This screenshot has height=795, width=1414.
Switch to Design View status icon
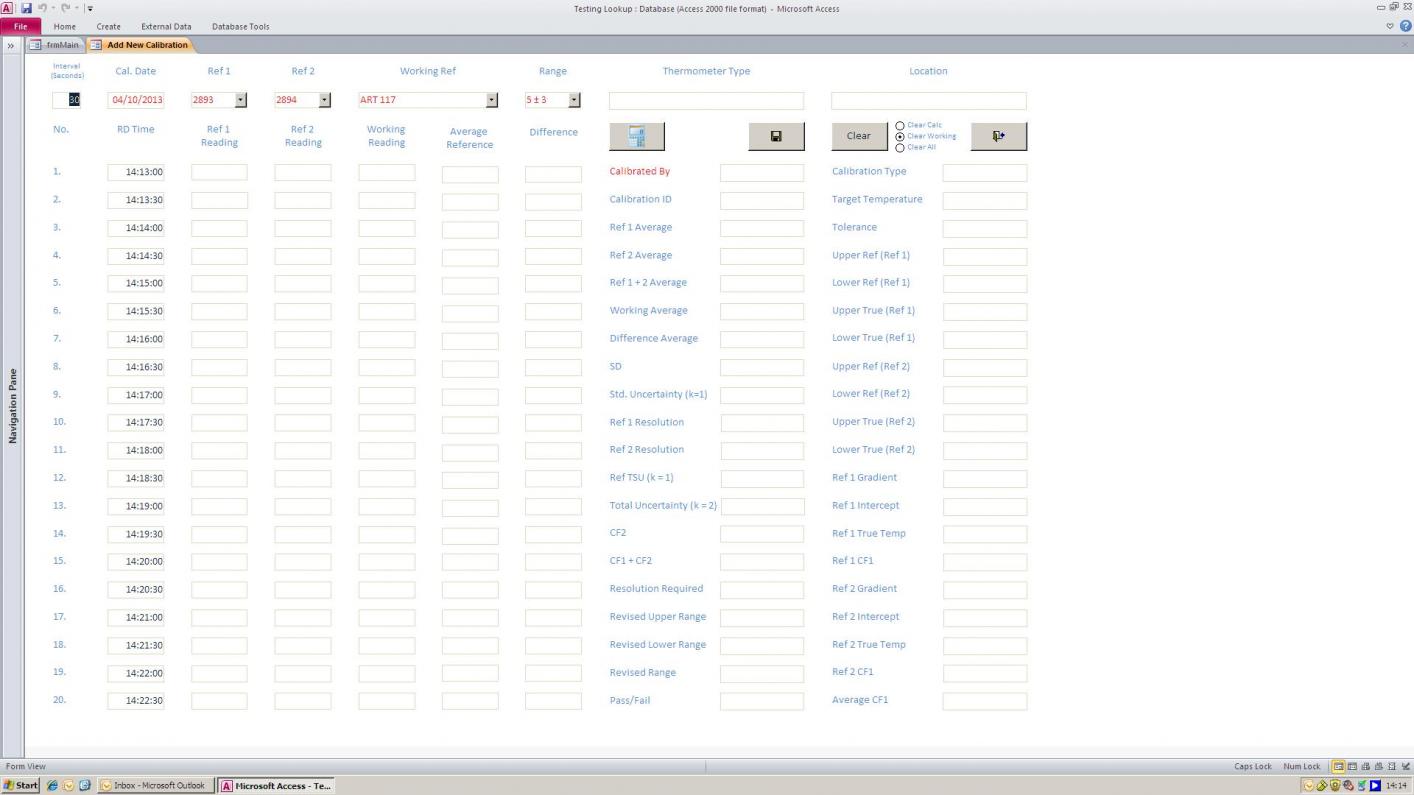point(1404,766)
